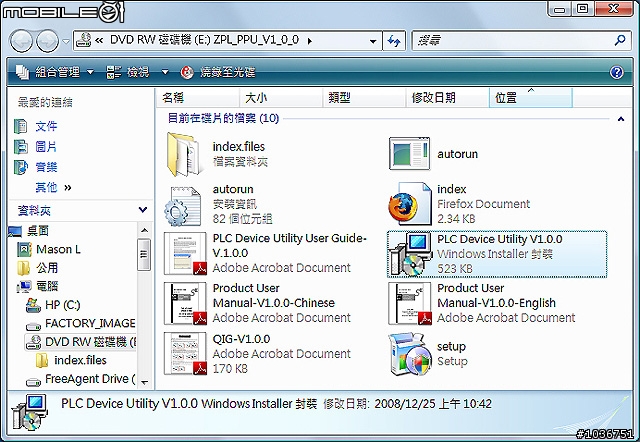The height and width of the screenshot is (442, 640).
Task: Select FACTORY_IMAGE drive in tree
Action: click(x=90, y=323)
